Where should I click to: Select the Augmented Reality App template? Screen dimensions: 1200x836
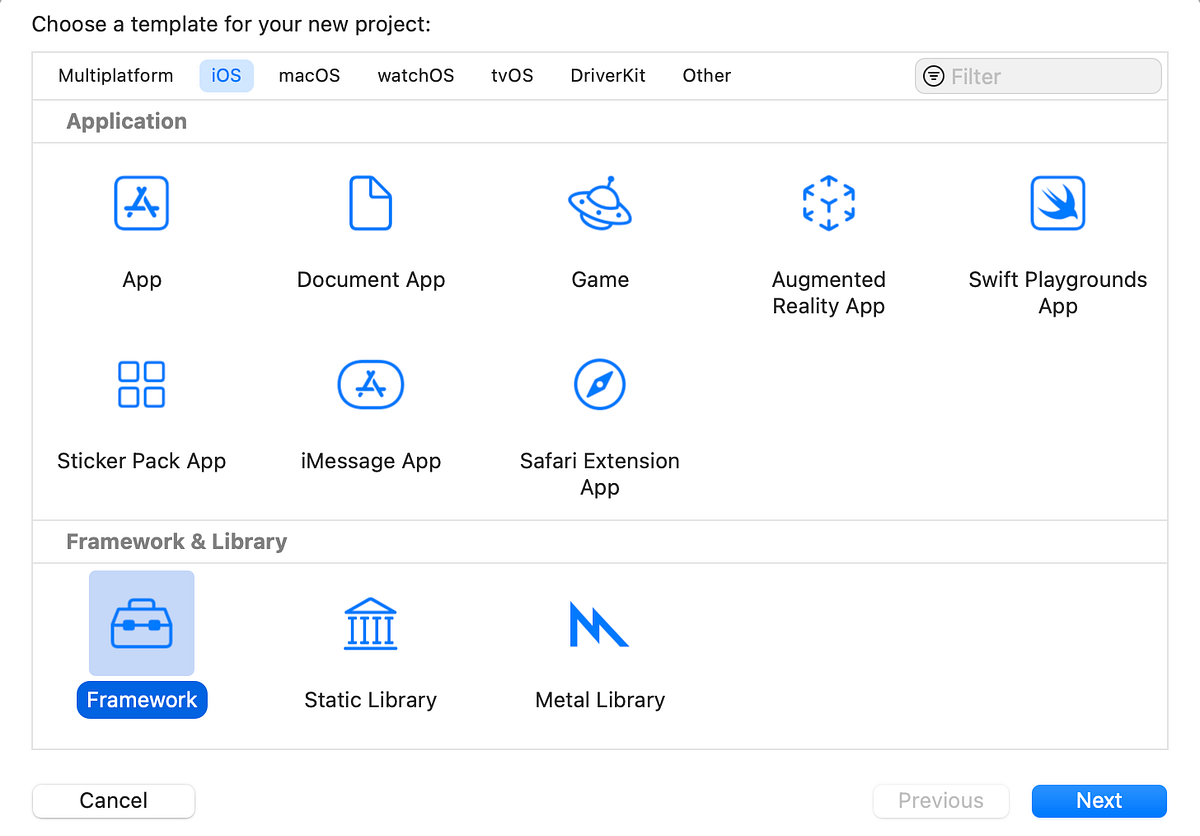828,203
